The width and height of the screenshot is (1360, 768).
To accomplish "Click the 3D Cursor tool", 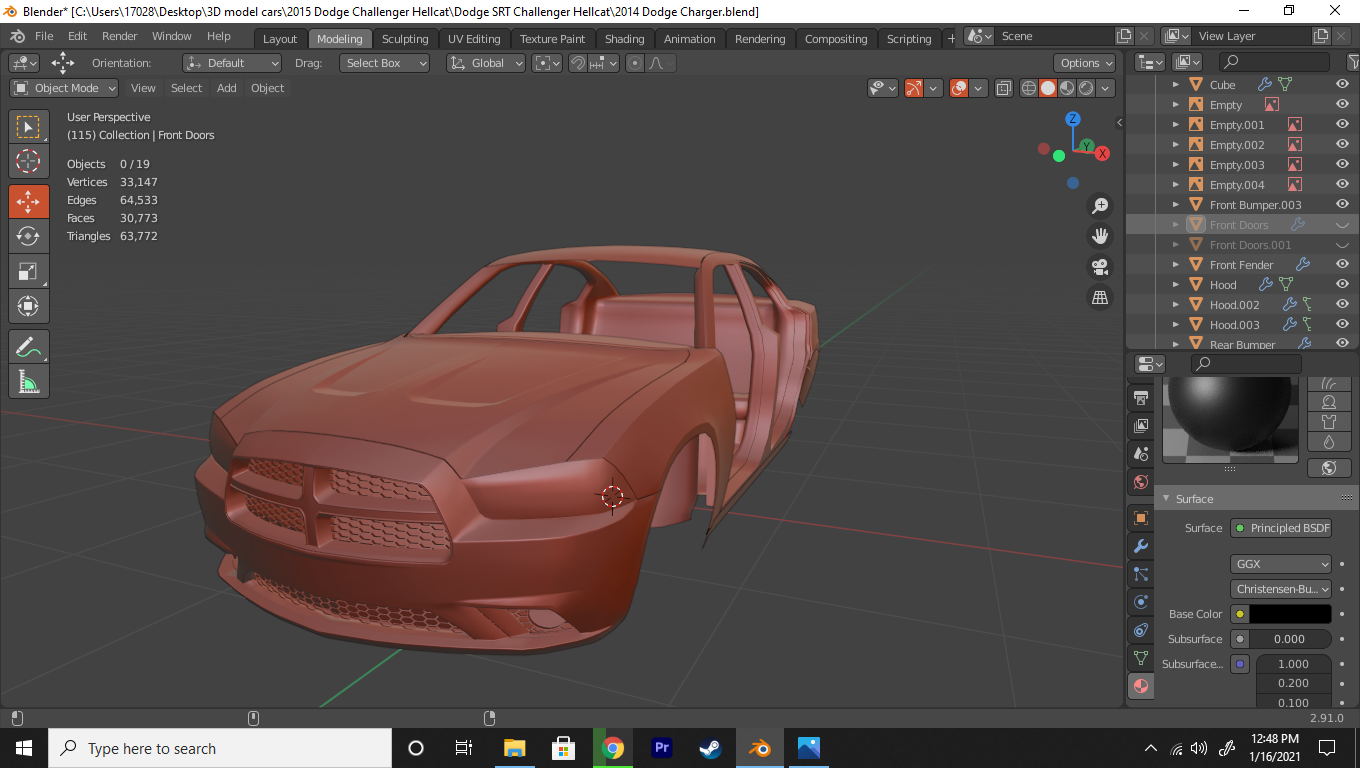I will 28,161.
